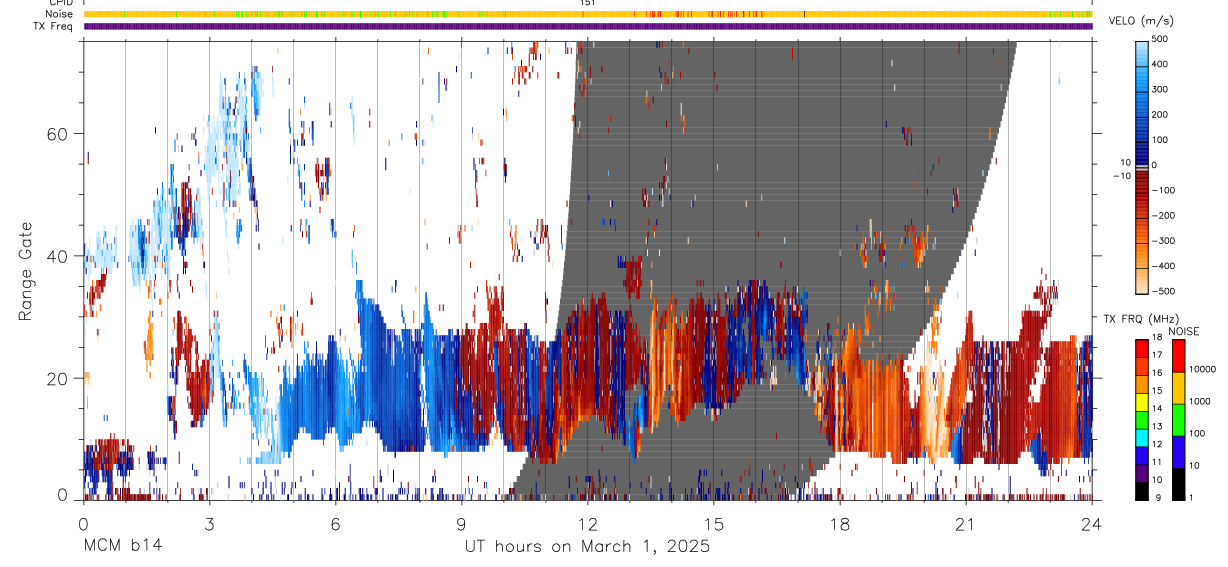Click the green 13–14 MHz swatch in TX FRQ legend

click(x=1142, y=419)
